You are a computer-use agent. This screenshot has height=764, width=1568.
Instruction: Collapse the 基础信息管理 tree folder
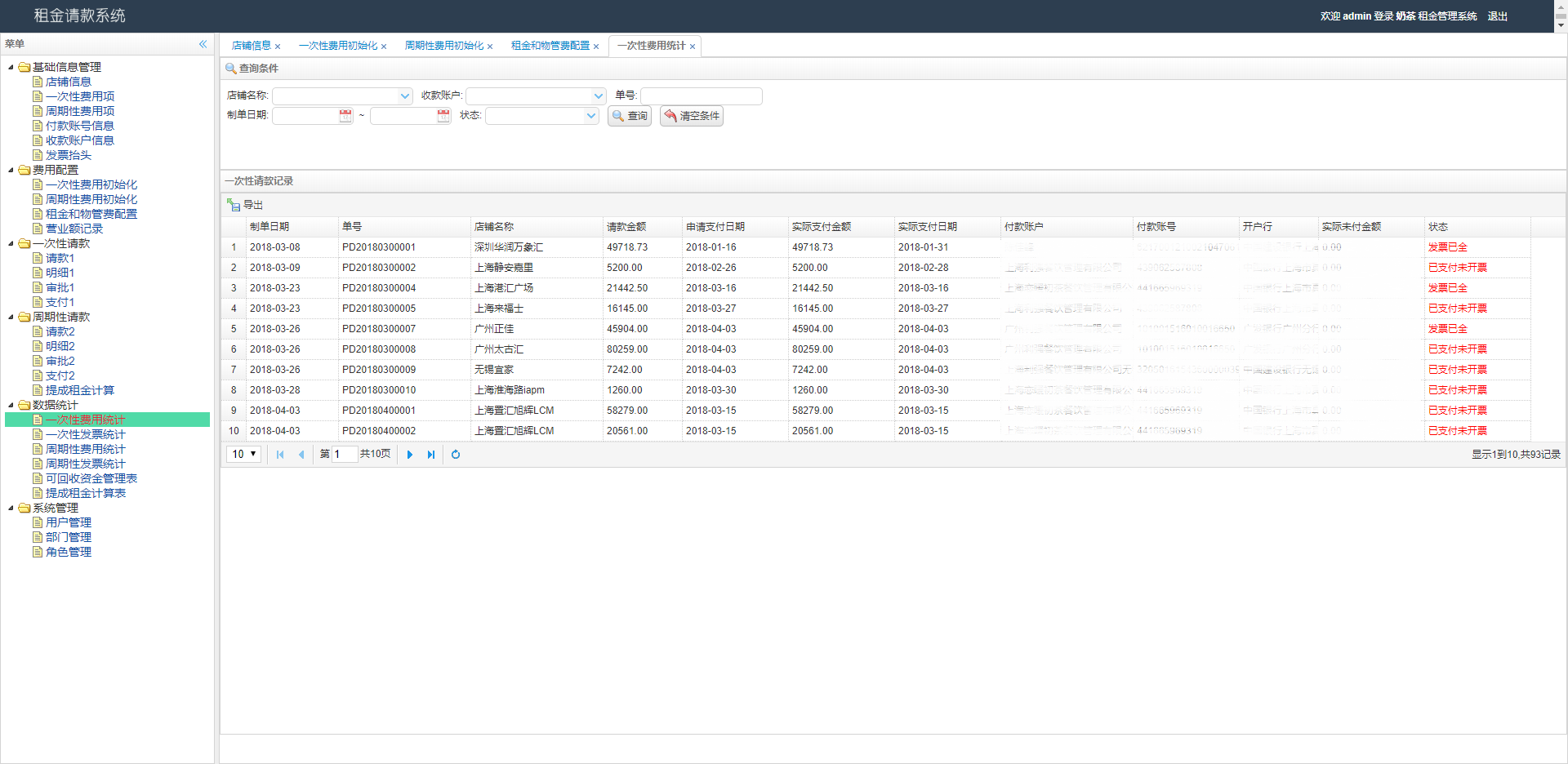[x=11, y=67]
